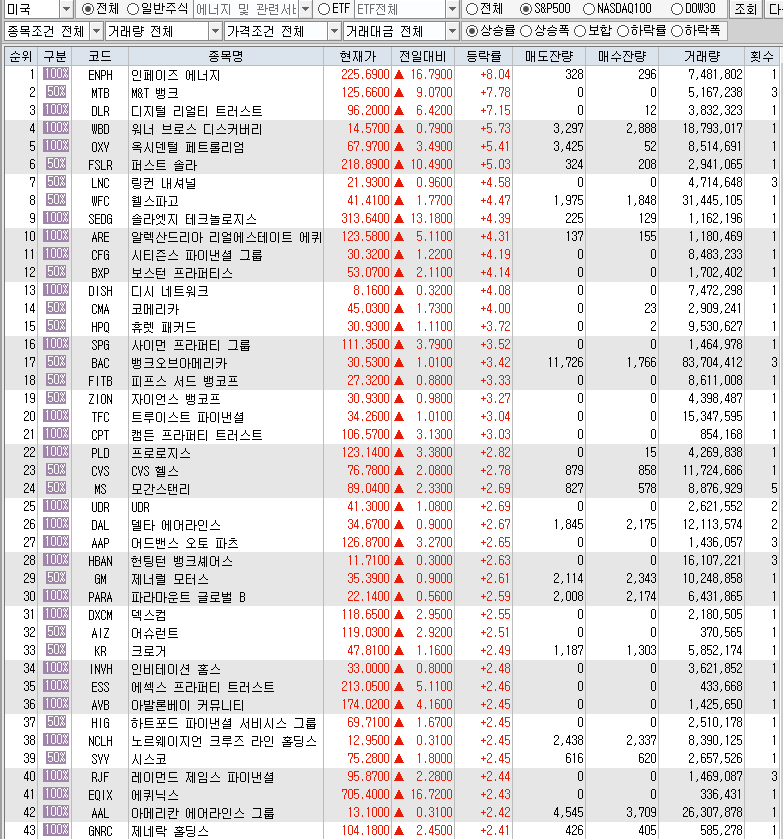Click the 100% margin badge for ENPH
The height and width of the screenshot is (839, 783).
(x=56, y=74)
